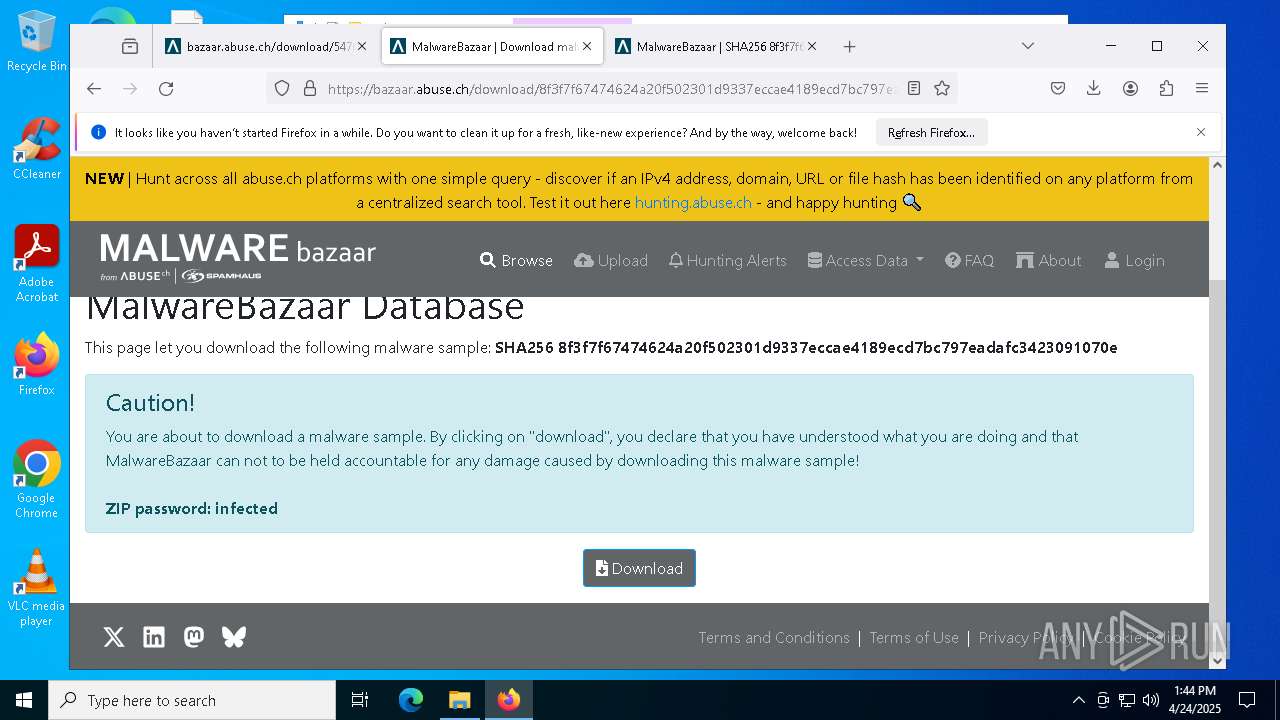Open the X (Twitter) social link
The image size is (1280, 720).
pyautogui.click(x=114, y=637)
